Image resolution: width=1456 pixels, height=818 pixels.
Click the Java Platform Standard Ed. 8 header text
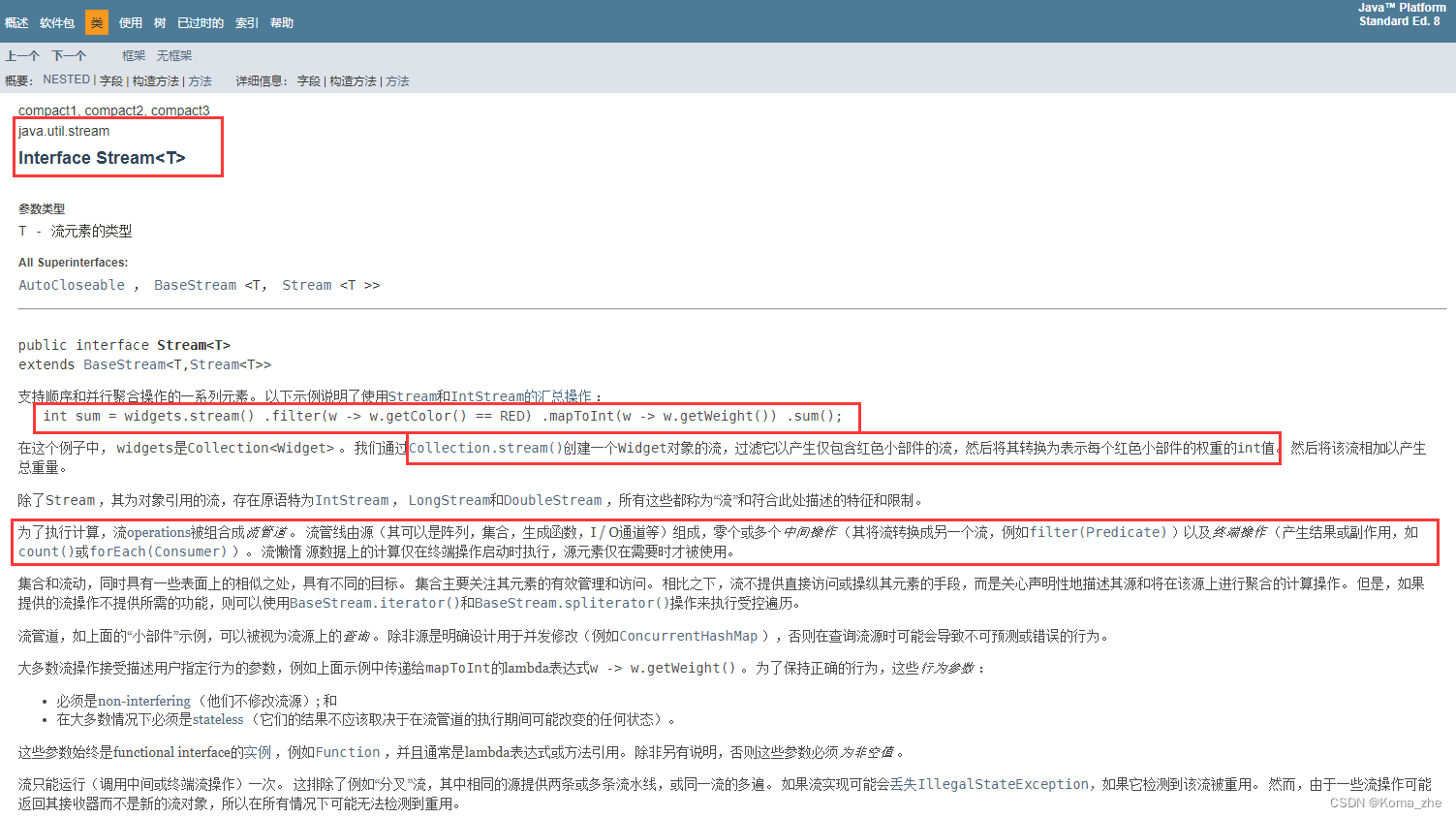point(1402,15)
